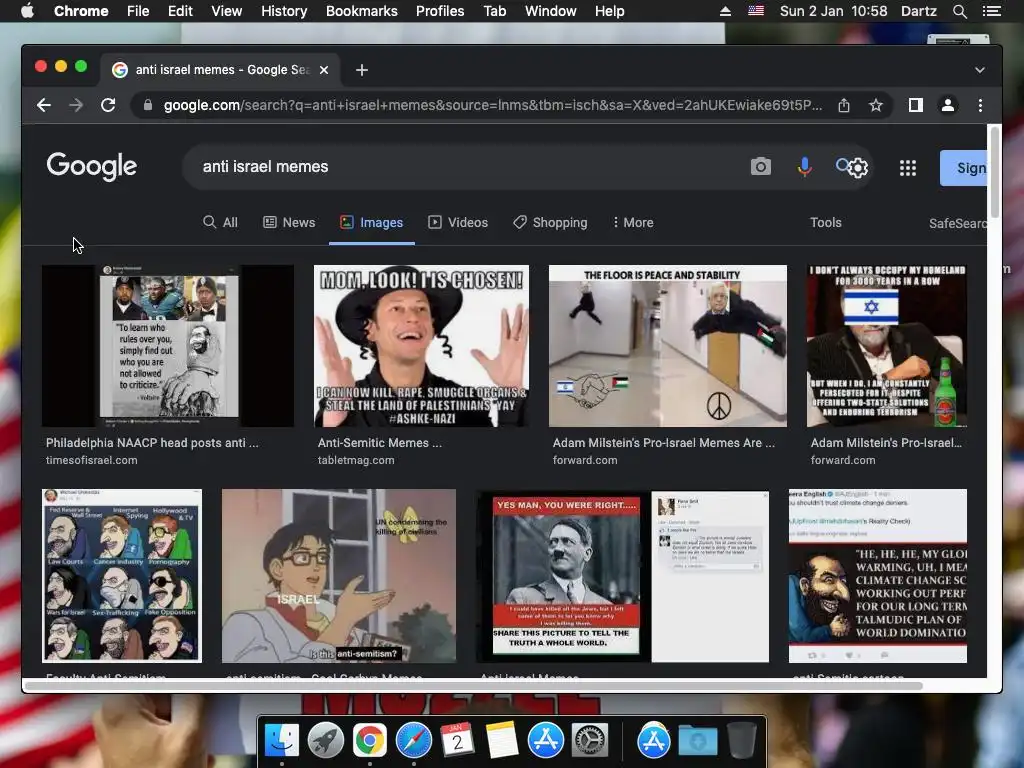Screen dimensions: 1024x768
Task: Open Finder from the Dock
Action: point(281,741)
